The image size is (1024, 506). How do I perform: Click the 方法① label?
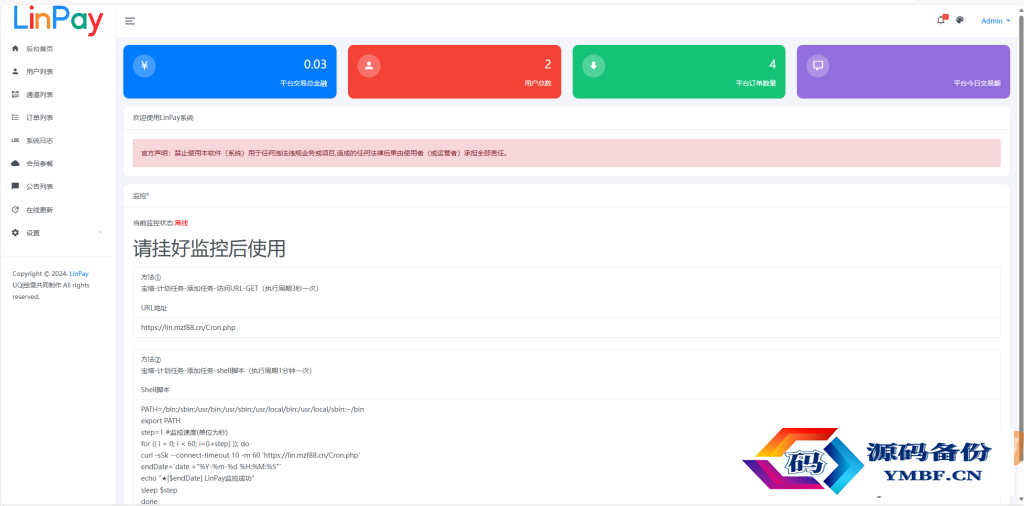pyautogui.click(x=151, y=277)
